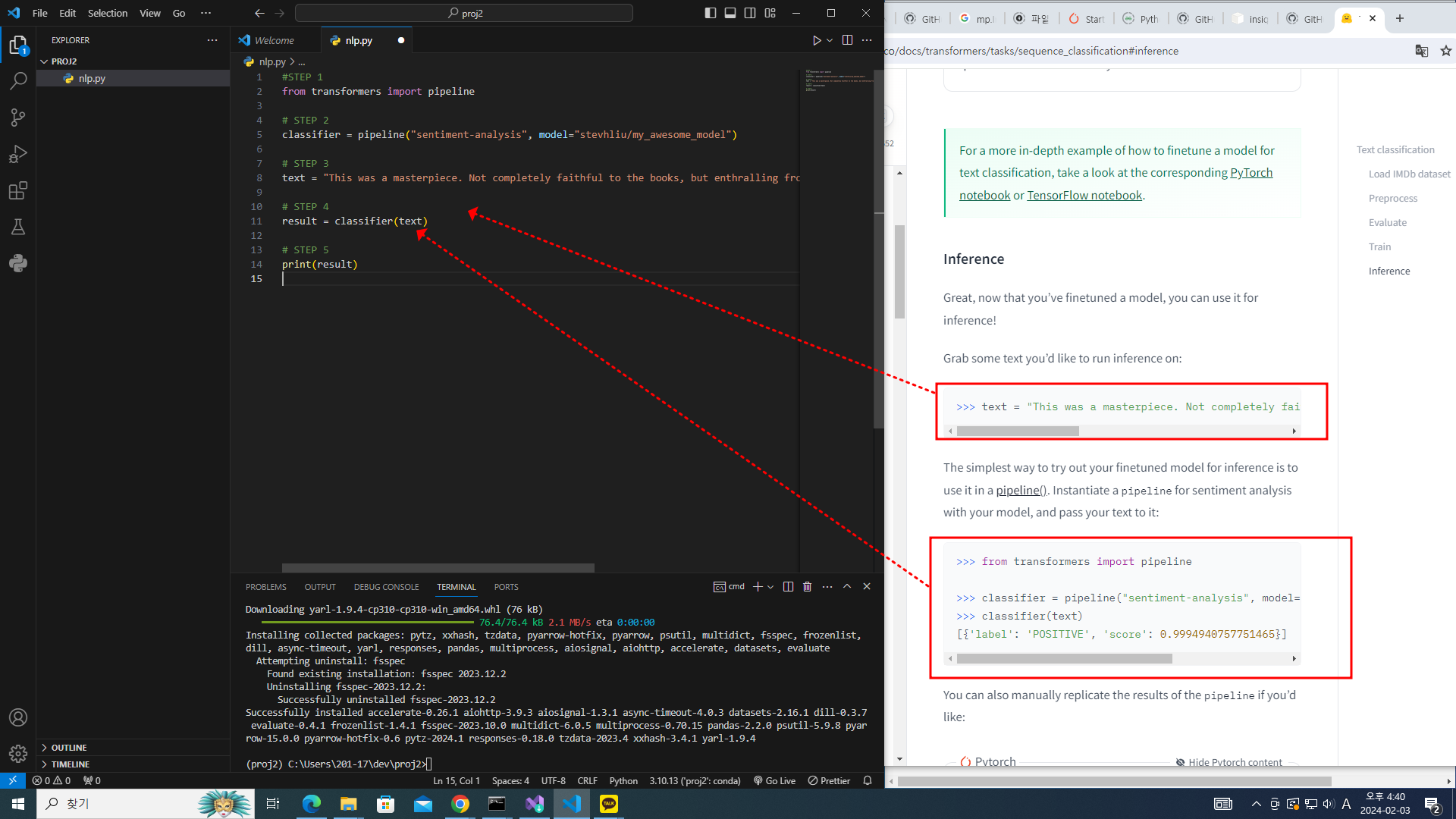Viewport: 1456px width, 819px height.
Task: Open the Search view in activity bar
Action: 18,81
